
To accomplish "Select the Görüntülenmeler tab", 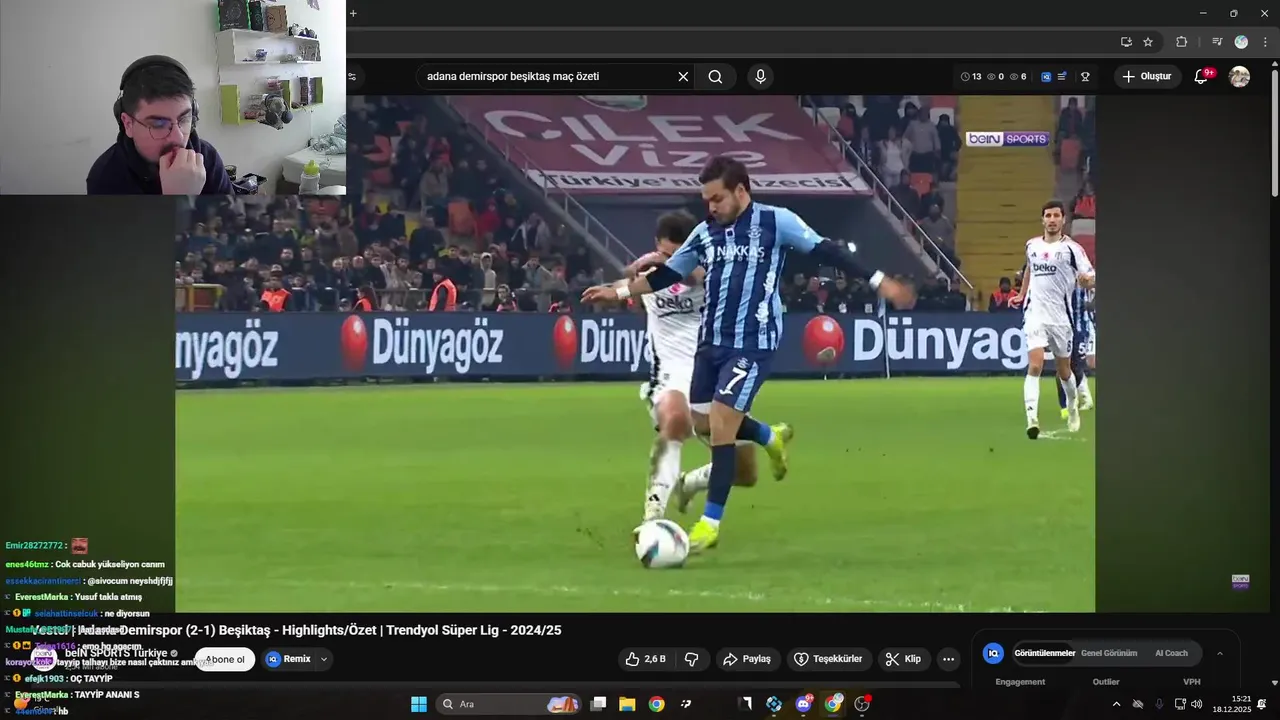I will click(1044, 653).
